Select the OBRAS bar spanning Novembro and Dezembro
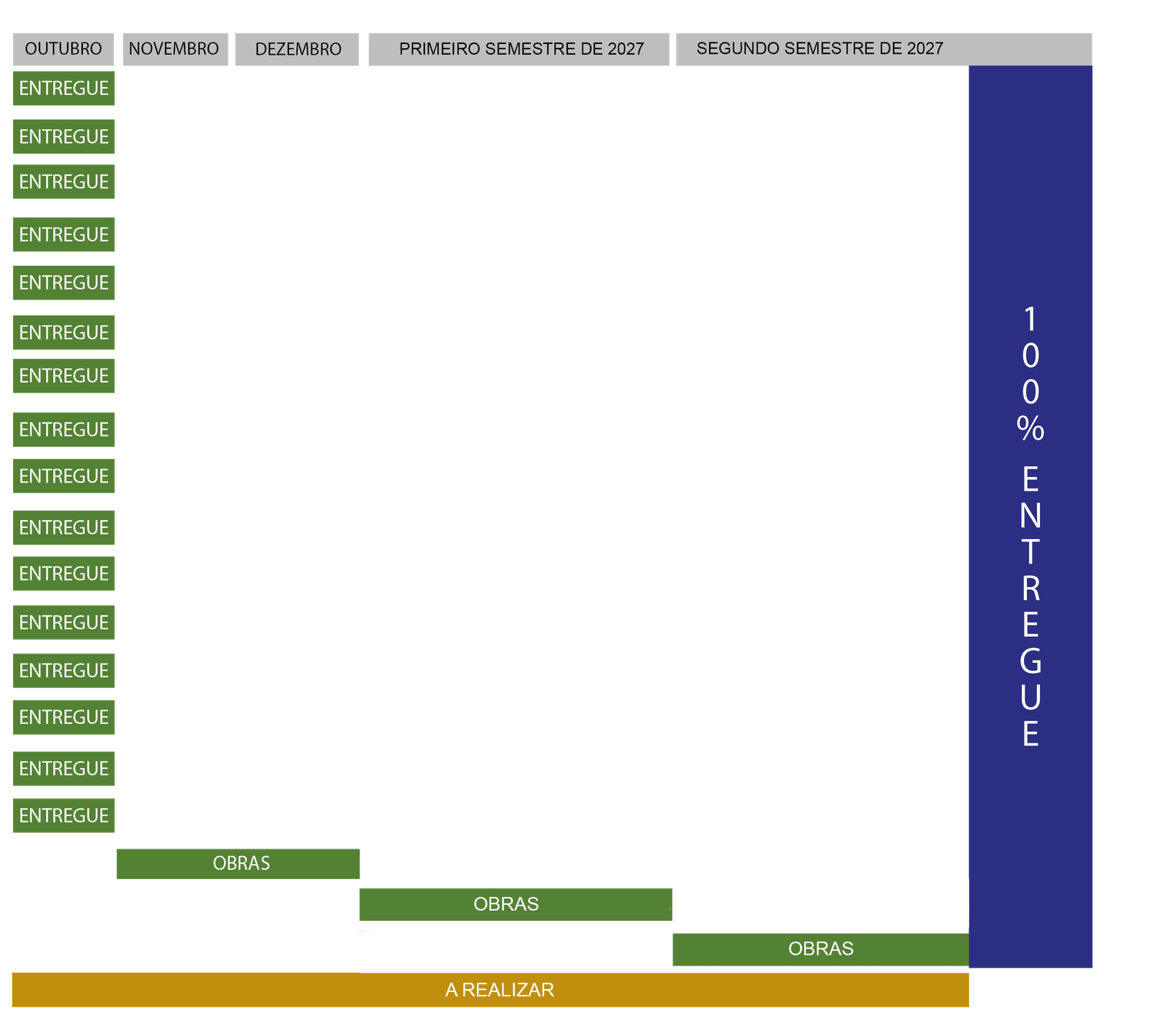1153x1036 pixels. [238, 864]
